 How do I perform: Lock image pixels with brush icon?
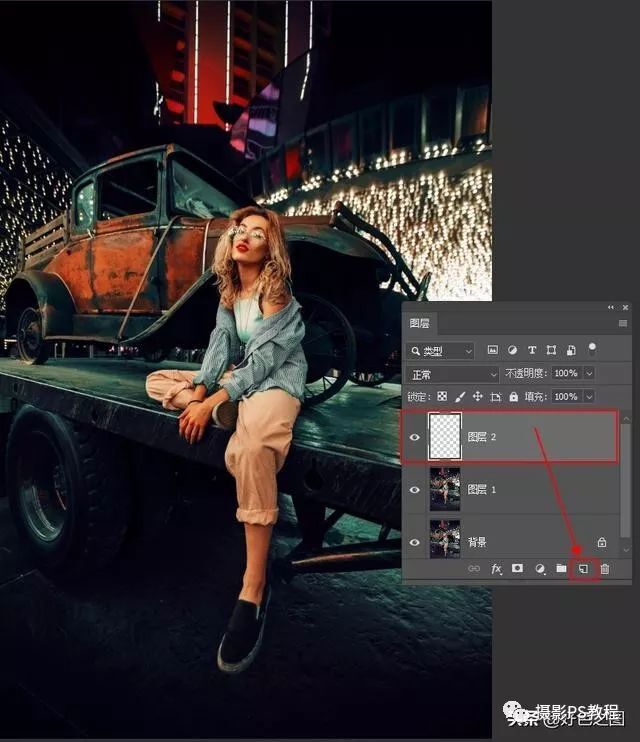pos(460,397)
